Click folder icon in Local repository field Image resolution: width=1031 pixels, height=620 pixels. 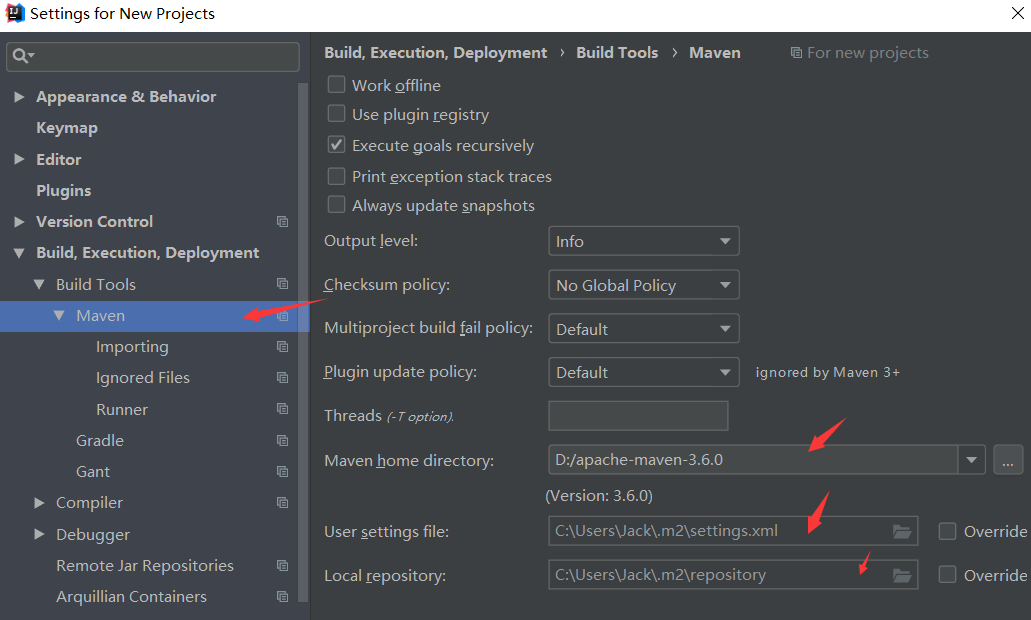tap(902, 575)
